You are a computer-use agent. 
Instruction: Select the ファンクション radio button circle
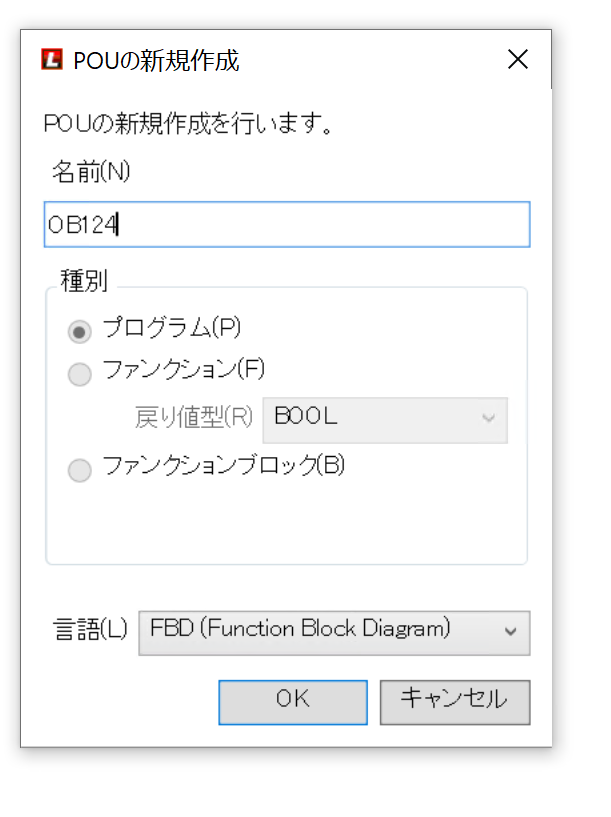tap(79, 374)
